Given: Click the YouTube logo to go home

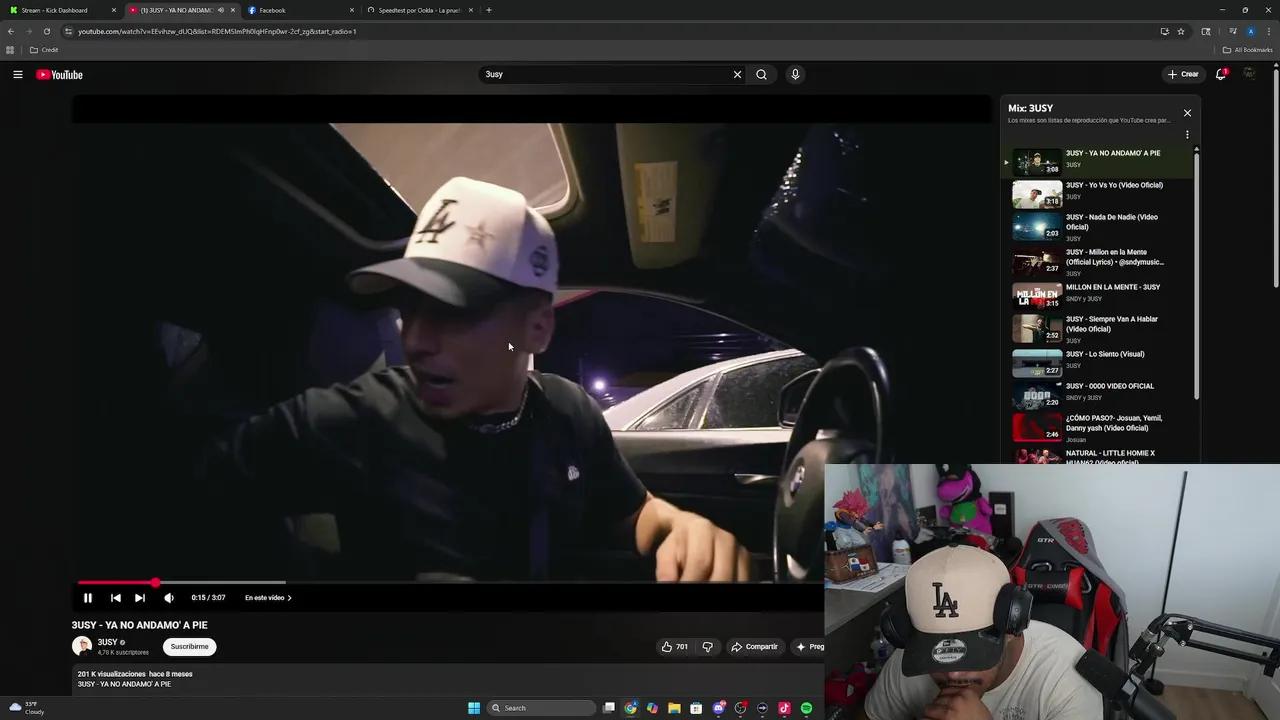Looking at the screenshot, I should (60, 74).
